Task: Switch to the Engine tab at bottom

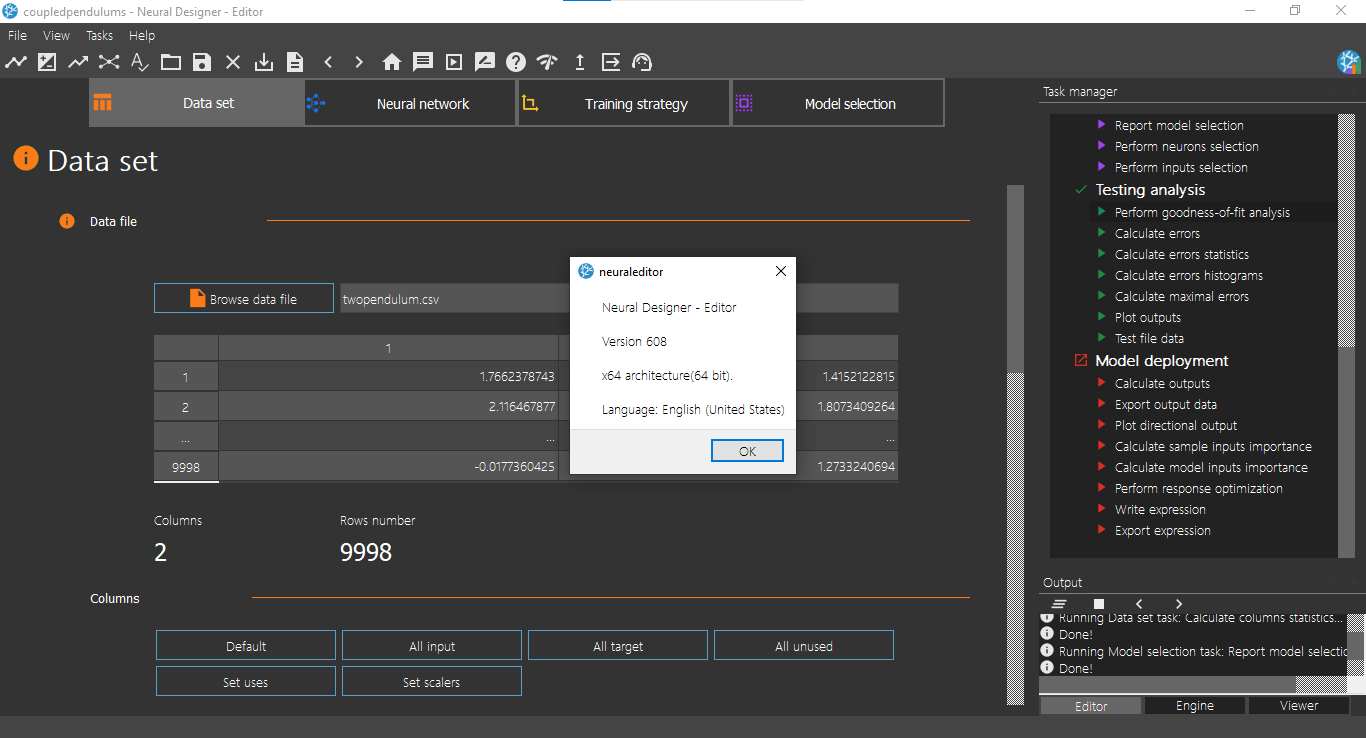Action: (x=1195, y=705)
